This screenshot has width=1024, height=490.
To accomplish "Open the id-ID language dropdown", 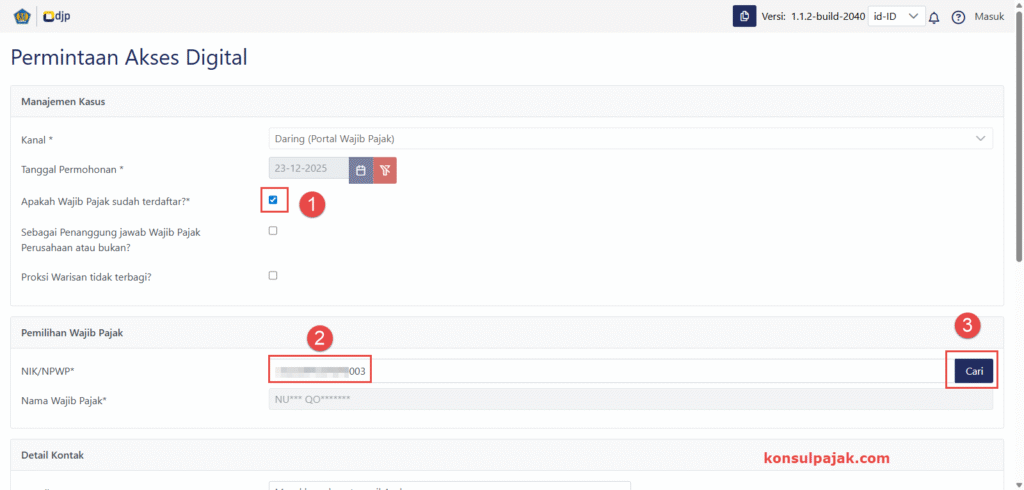I will click(x=896, y=16).
